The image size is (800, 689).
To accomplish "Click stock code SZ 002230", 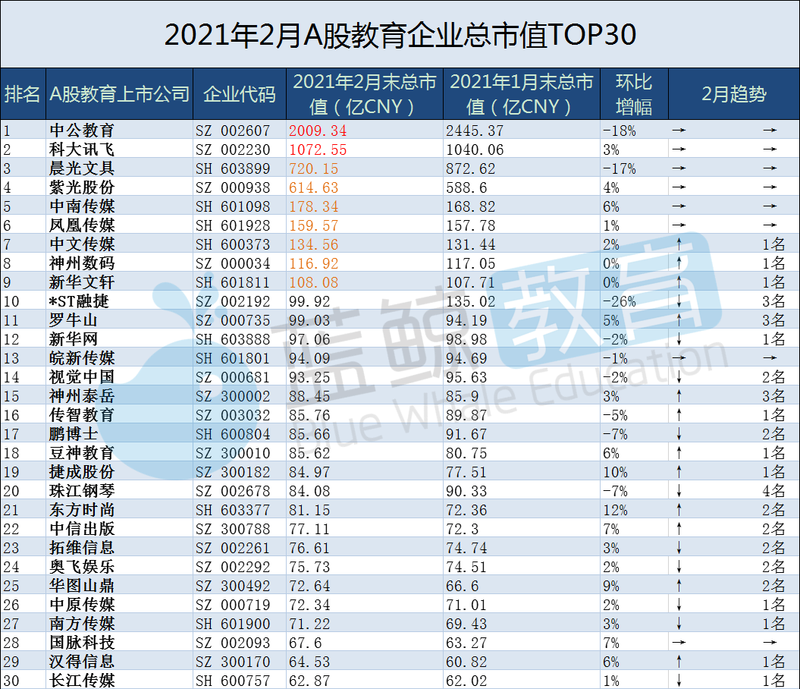I will [x=233, y=150].
